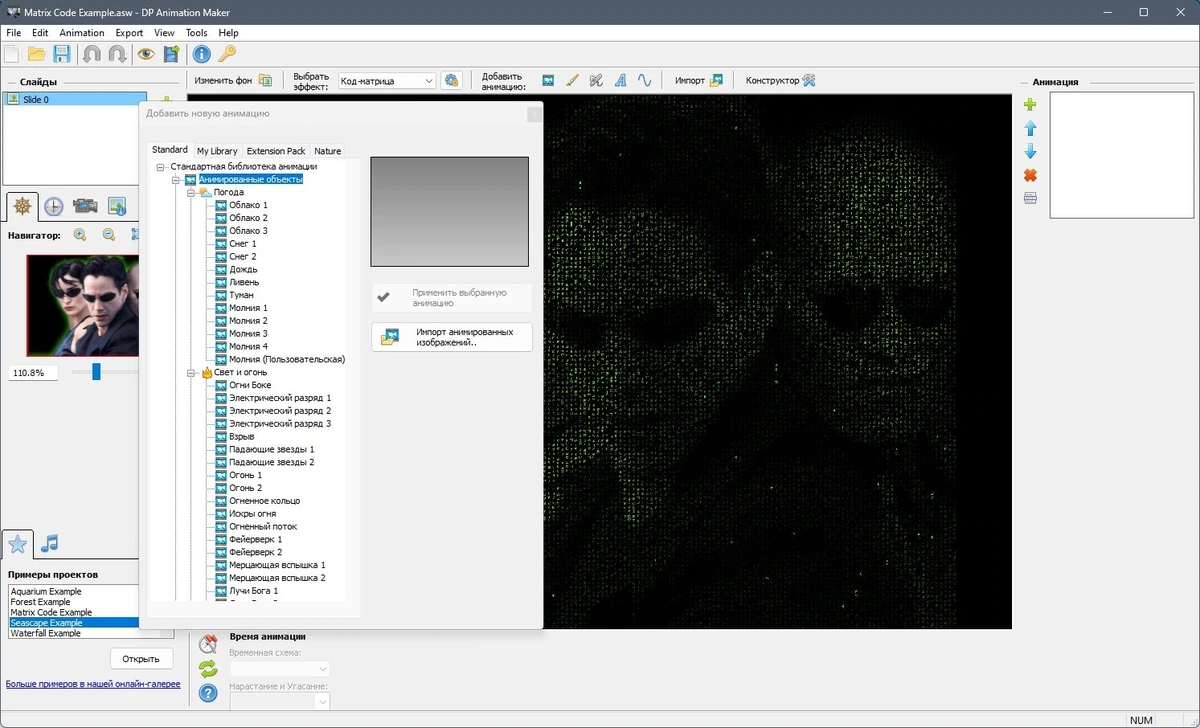Select Slide 0 in slides list
1200x728 pixels.
tap(74, 99)
